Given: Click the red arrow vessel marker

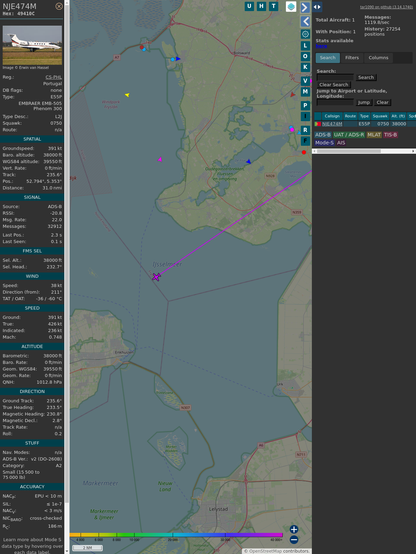Looking at the screenshot, I should point(293,95).
